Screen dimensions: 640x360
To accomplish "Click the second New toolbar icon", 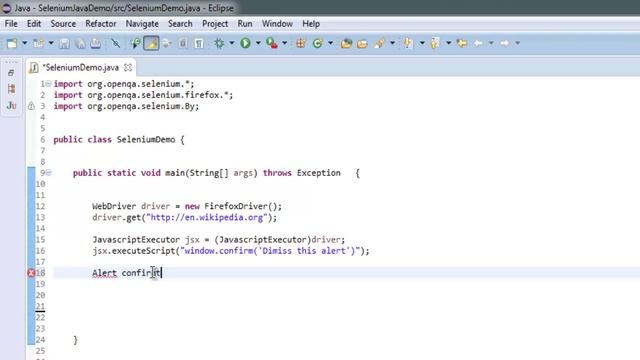I will pos(39,43).
